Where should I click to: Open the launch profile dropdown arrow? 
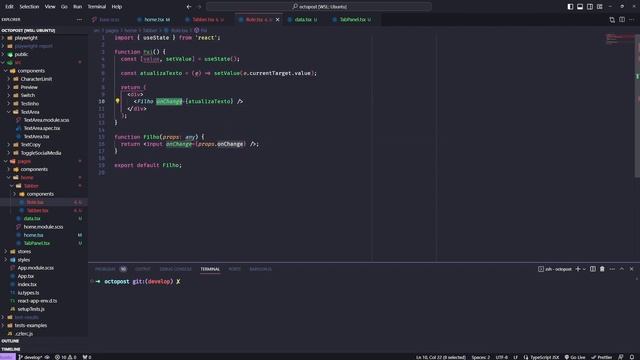pos(584,269)
